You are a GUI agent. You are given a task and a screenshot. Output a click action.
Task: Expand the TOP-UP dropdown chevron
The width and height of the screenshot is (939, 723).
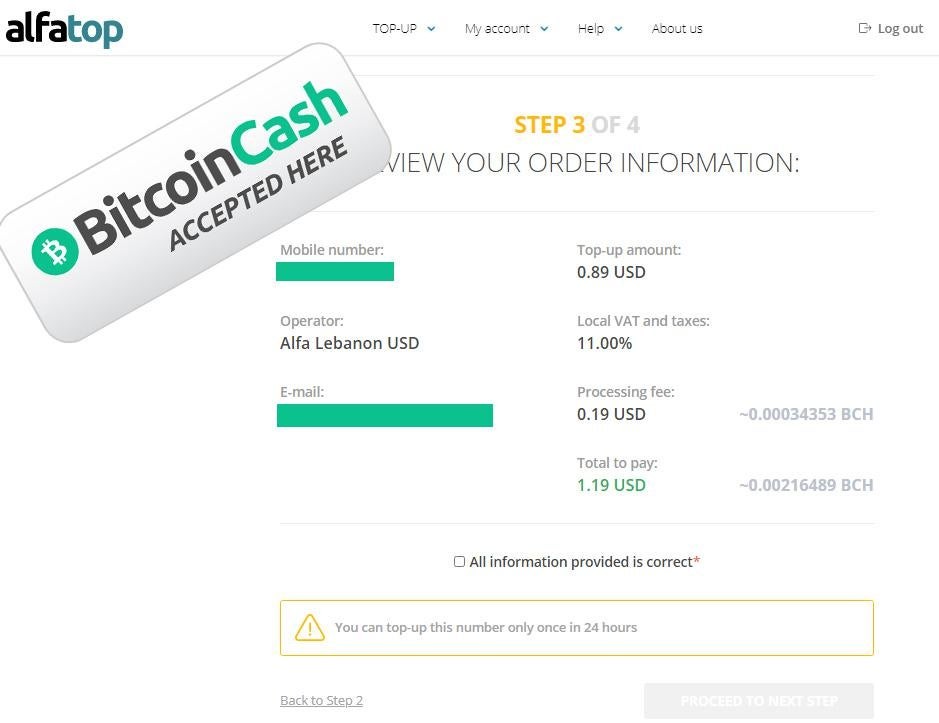431,29
